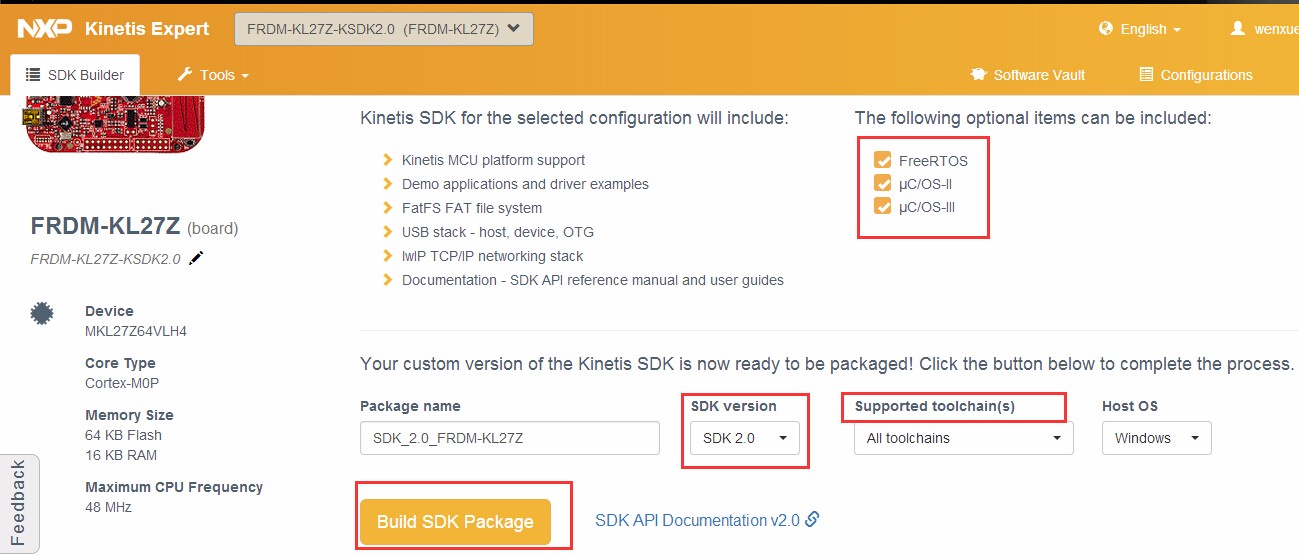Disable the μC/OS-III option

[882, 206]
